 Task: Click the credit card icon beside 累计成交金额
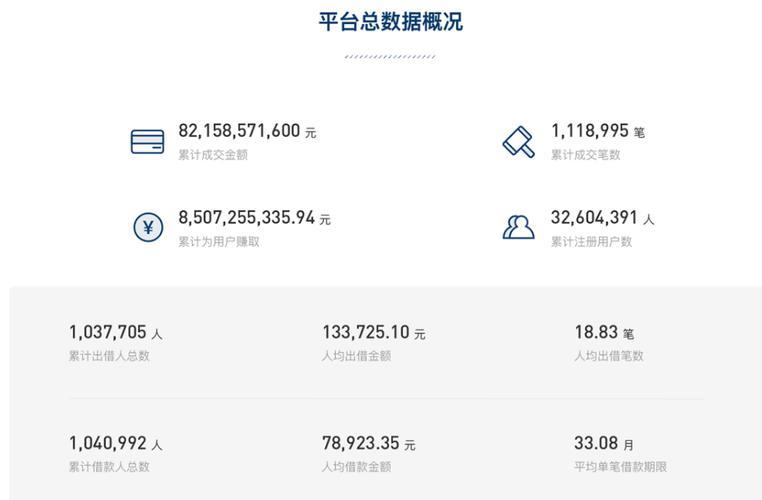(147, 141)
